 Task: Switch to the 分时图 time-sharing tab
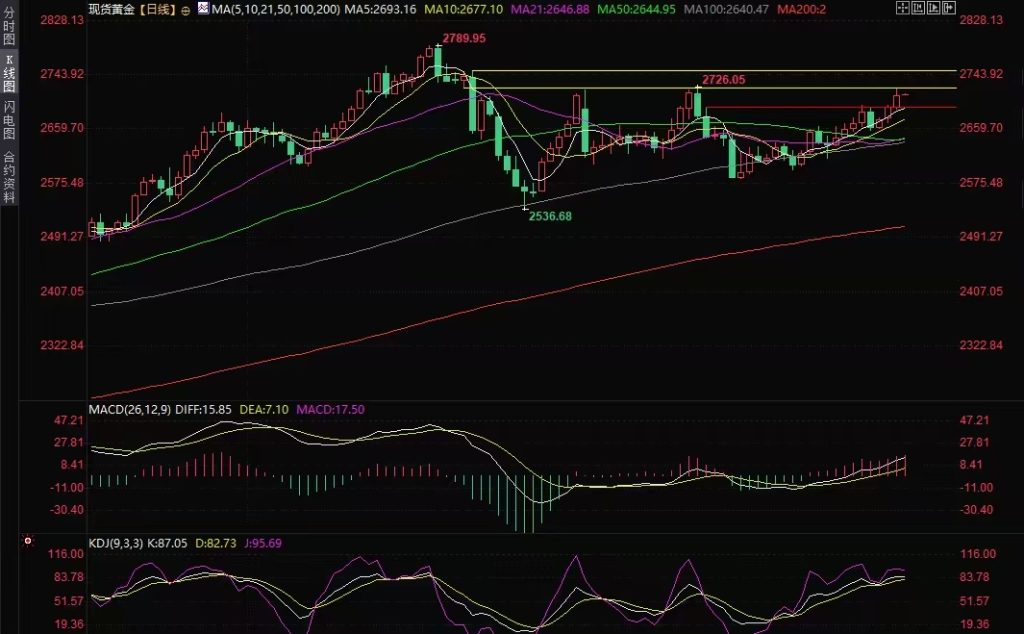8,25
